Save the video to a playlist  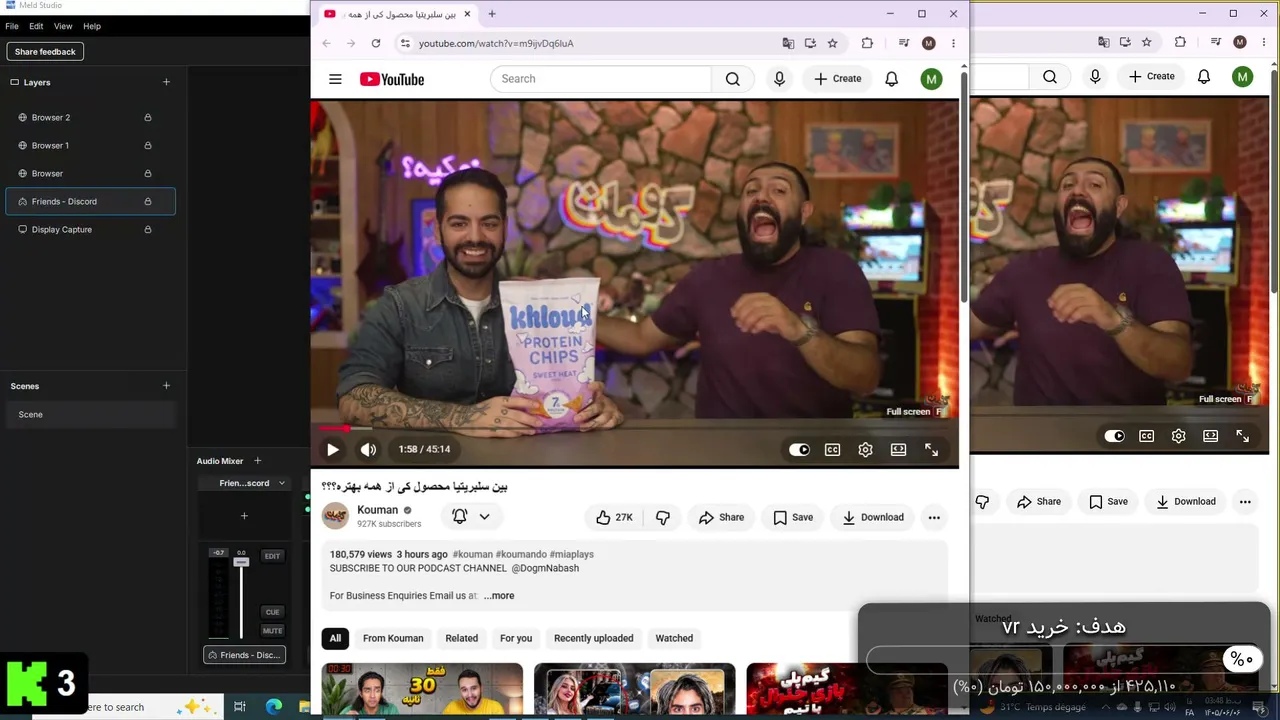[793, 517]
